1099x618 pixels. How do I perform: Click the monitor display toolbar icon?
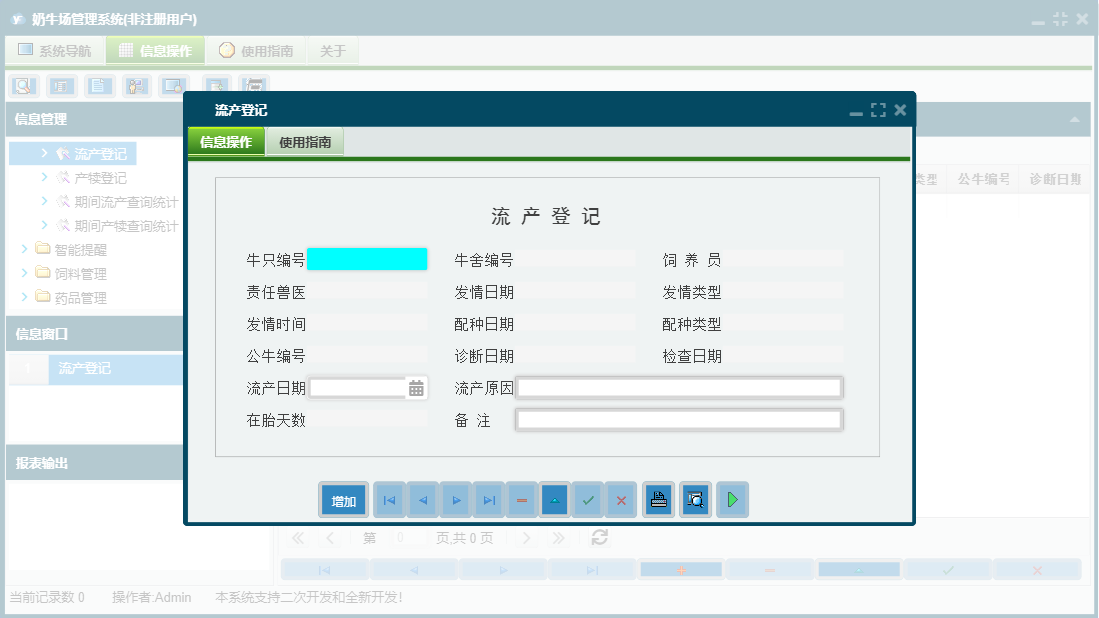coord(173,86)
